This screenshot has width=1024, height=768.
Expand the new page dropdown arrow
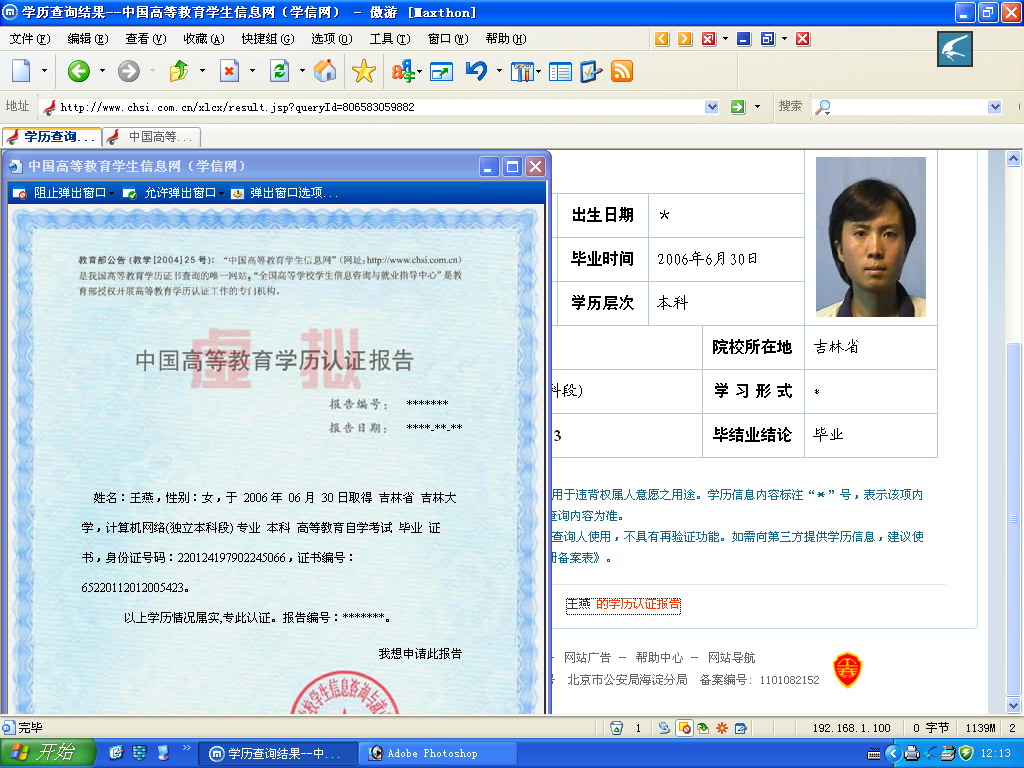(44, 71)
